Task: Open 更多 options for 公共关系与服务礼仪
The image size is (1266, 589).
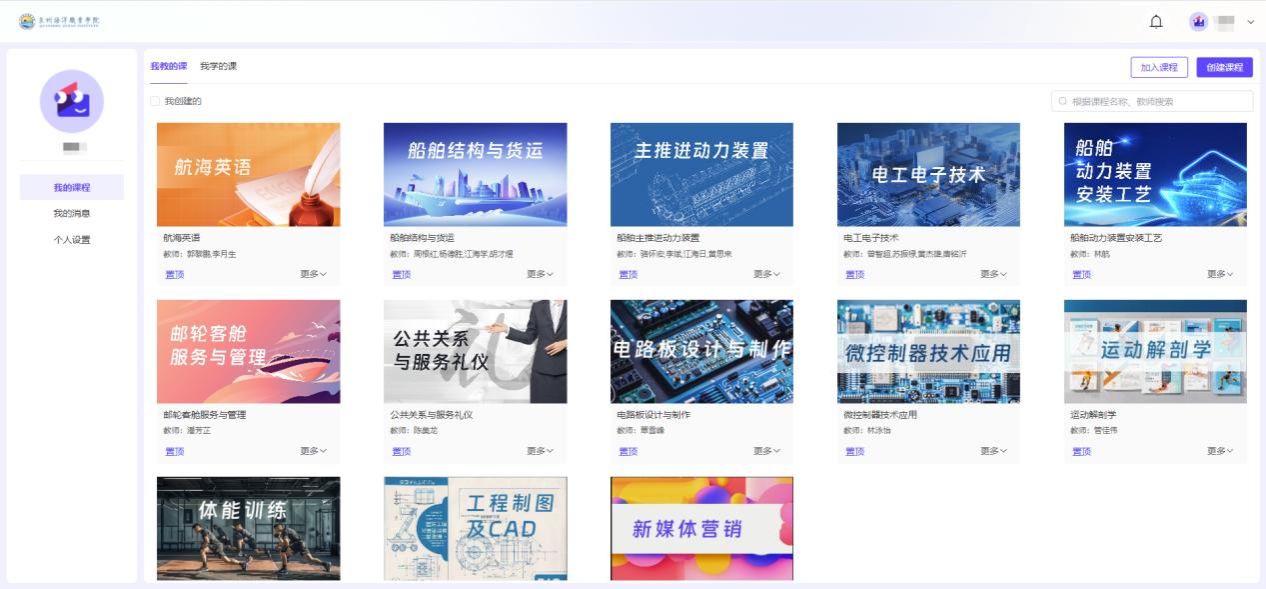Action: tap(540, 451)
